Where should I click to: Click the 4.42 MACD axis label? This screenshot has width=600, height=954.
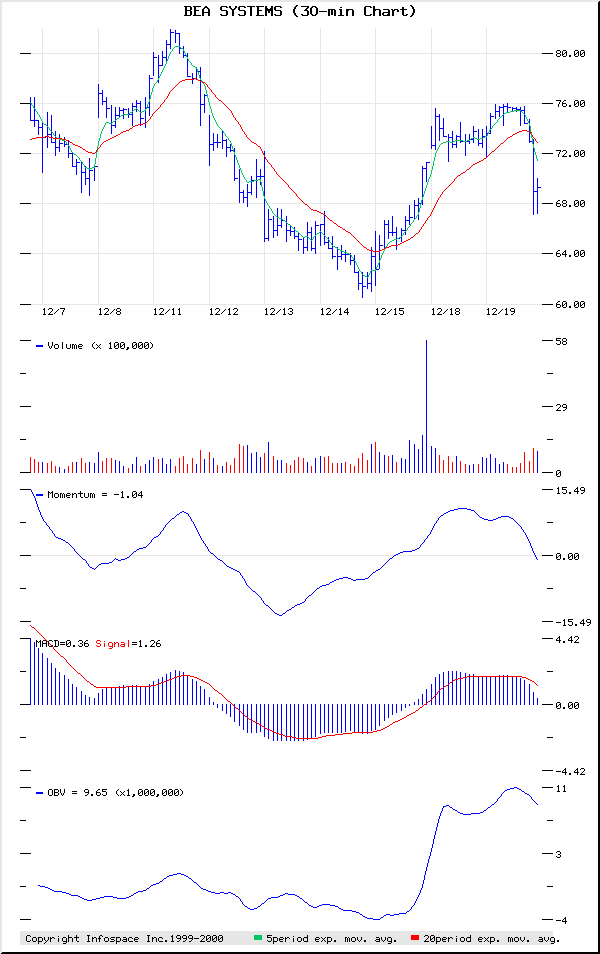[x=567, y=639]
